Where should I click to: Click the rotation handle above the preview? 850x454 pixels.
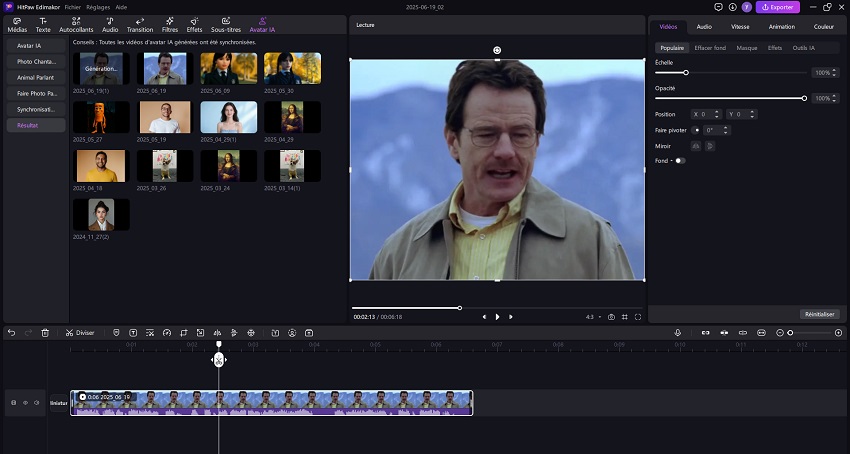497,50
